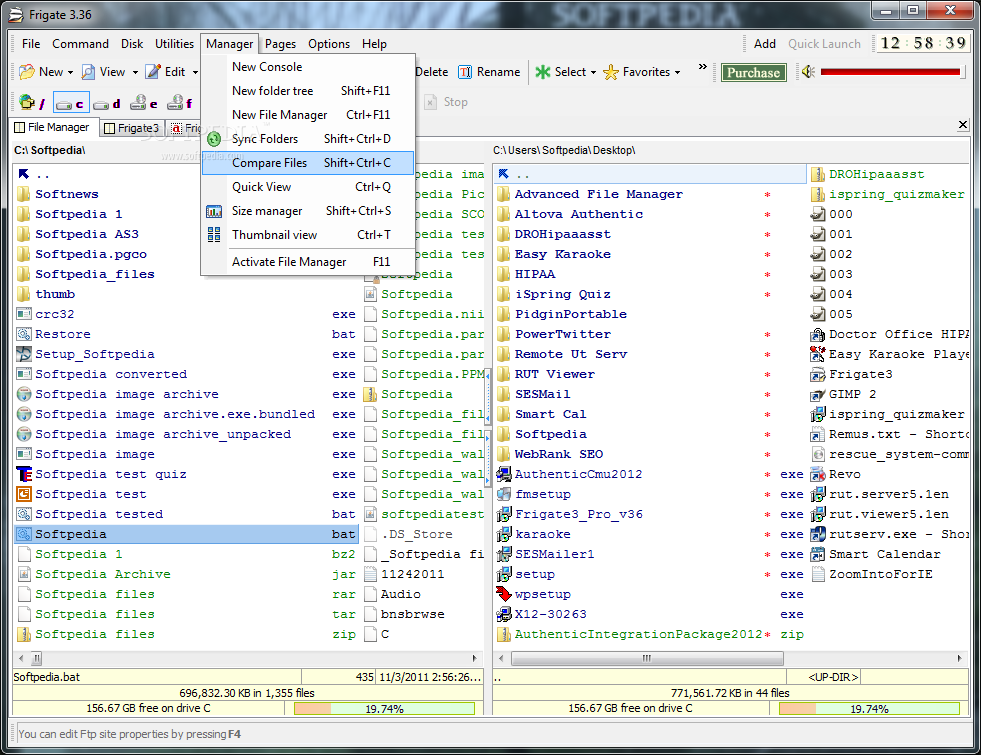Click the Revo shortcut icon
The image size is (981, 755).
[x=817, y=474]
